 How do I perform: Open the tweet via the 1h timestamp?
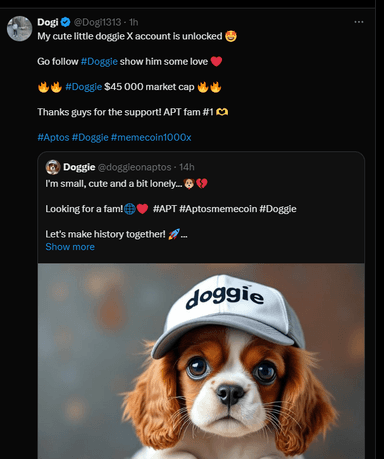click(x=134, y=22)
